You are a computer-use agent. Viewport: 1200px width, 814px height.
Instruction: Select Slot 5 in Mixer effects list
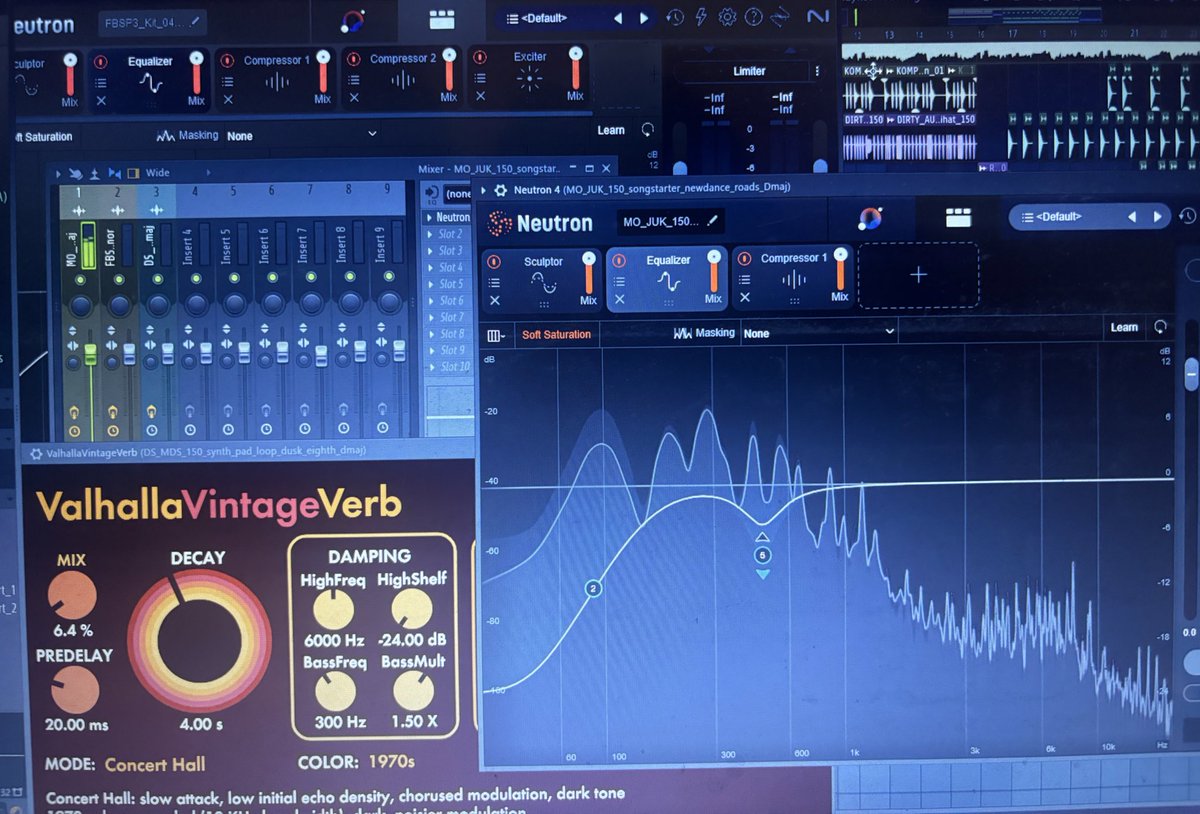[451, 284]
